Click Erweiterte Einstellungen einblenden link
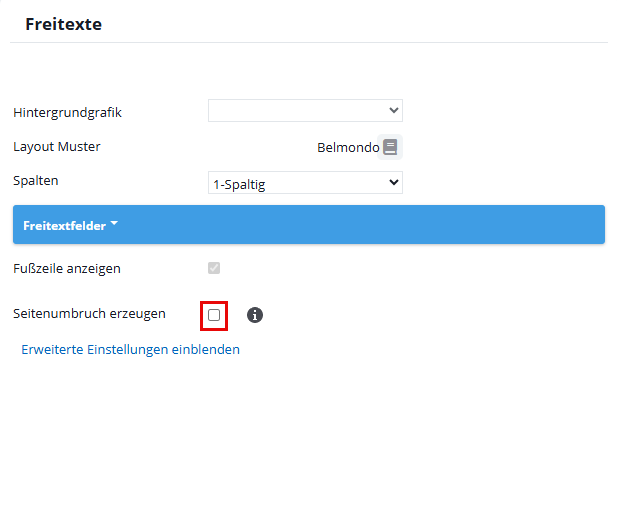This screenshot has height=508, width=617. click(x=130, y=350)
